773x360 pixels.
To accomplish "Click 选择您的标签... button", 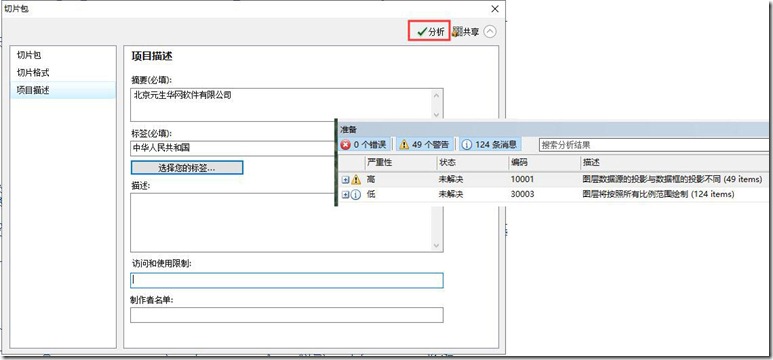I will (x=187, y=168).
